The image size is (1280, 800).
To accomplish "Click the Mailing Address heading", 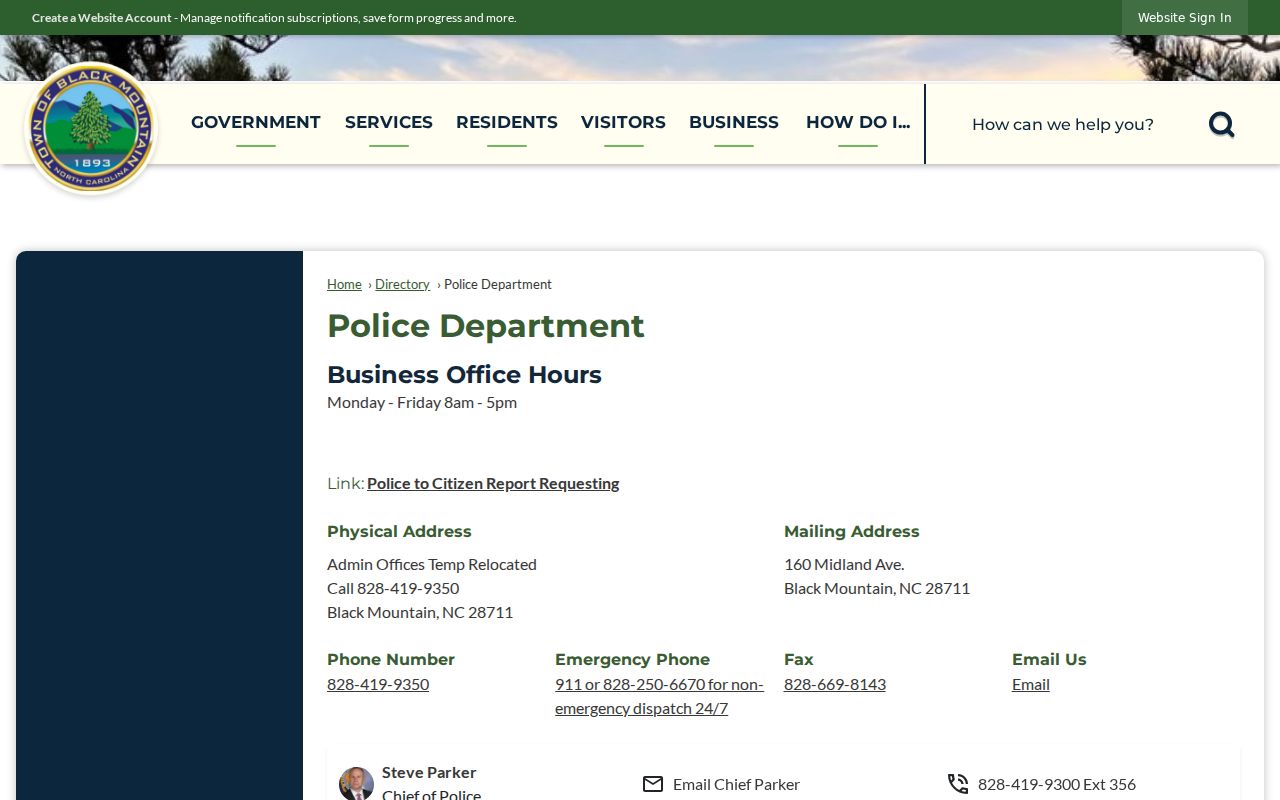I will coord(852,532).
